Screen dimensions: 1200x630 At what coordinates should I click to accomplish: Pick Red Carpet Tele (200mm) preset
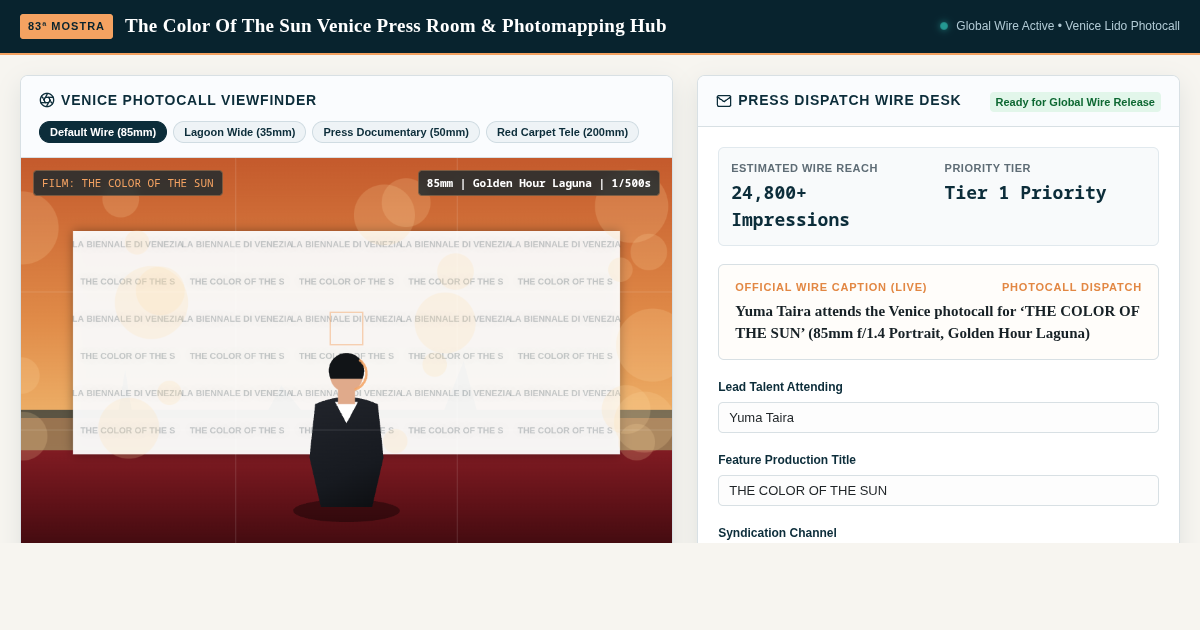(x=562, y=132)
